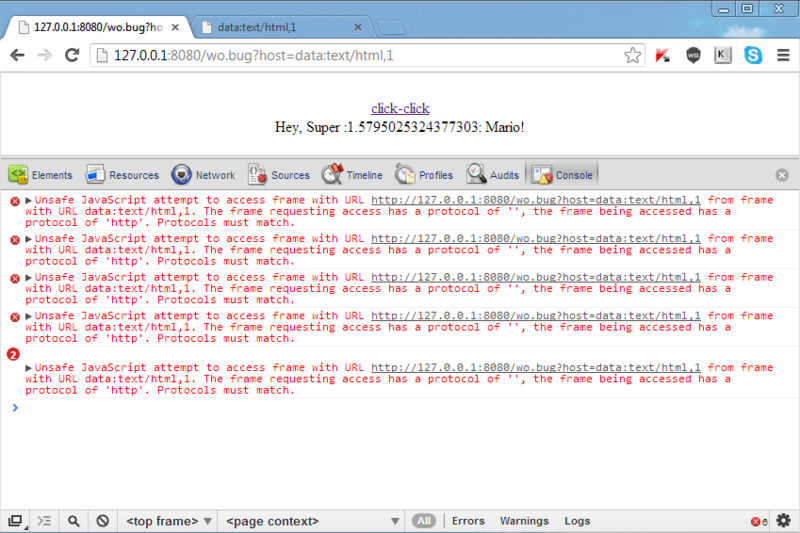Bookmark this page with the star icon

pyautogui.click(x=632, y=55)
